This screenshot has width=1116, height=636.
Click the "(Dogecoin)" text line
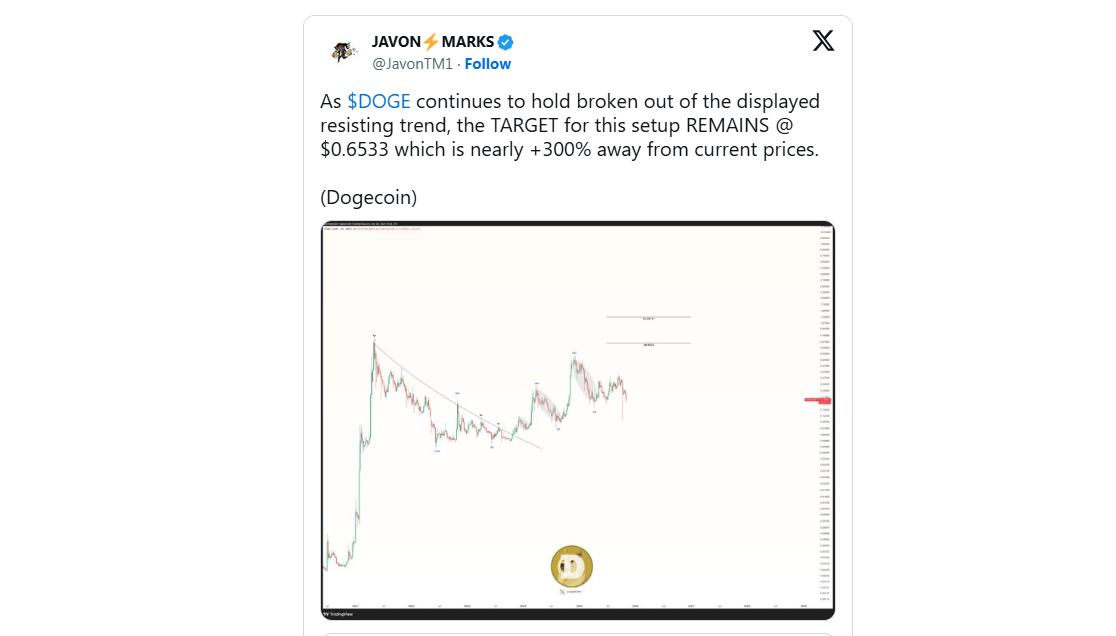pyautogui.click(x=368, y=198)
